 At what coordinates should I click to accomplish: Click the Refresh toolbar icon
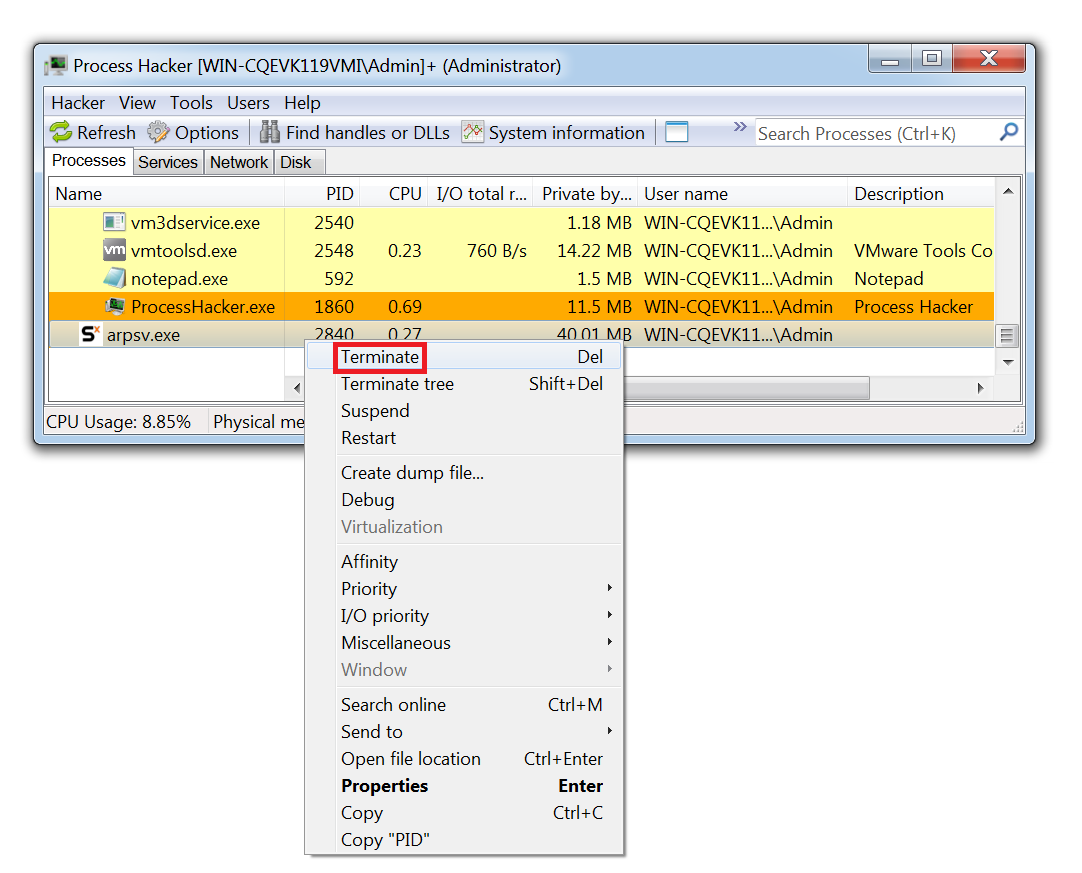(x=61, y=132)
